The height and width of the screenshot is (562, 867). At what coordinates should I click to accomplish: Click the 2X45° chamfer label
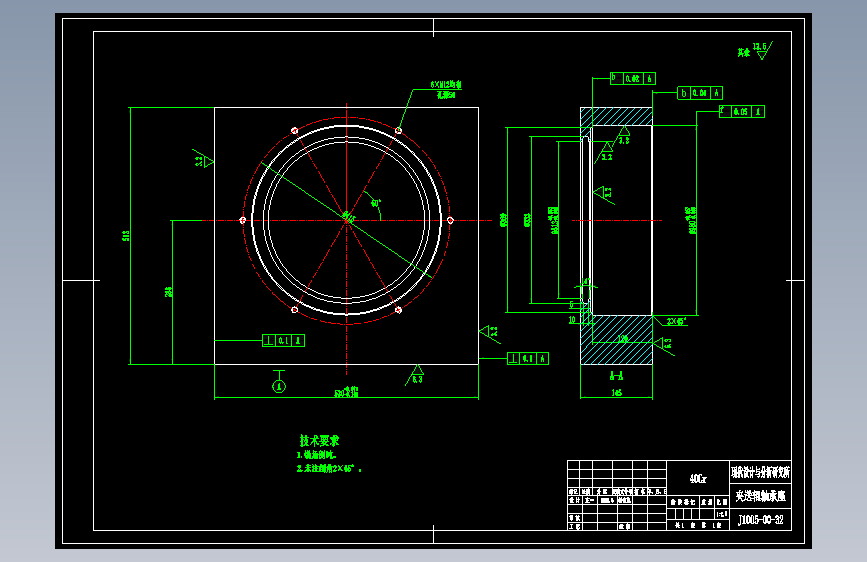[676, 321]
